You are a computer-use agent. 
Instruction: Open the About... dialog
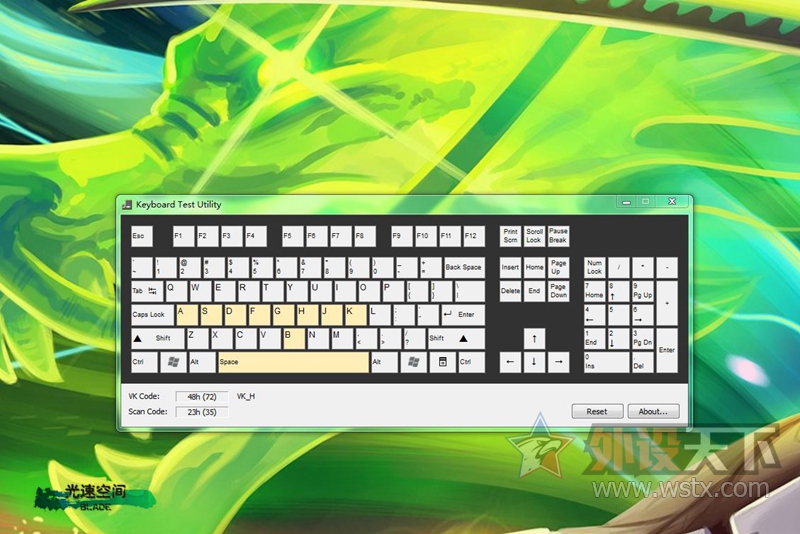point(653,411)
